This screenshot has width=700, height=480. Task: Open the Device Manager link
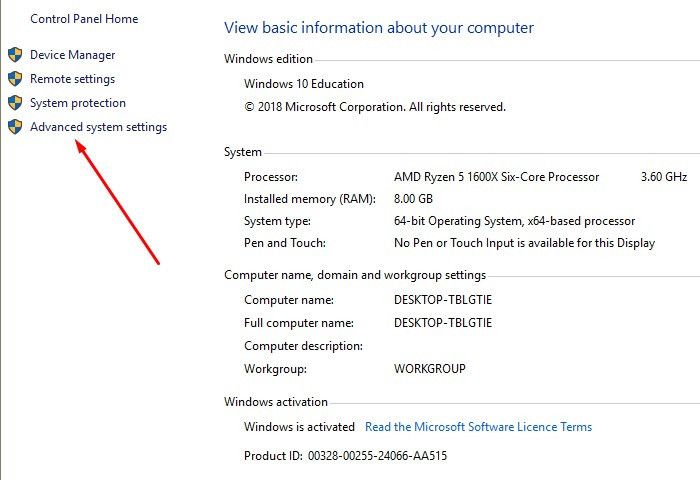tap(73, 55)
